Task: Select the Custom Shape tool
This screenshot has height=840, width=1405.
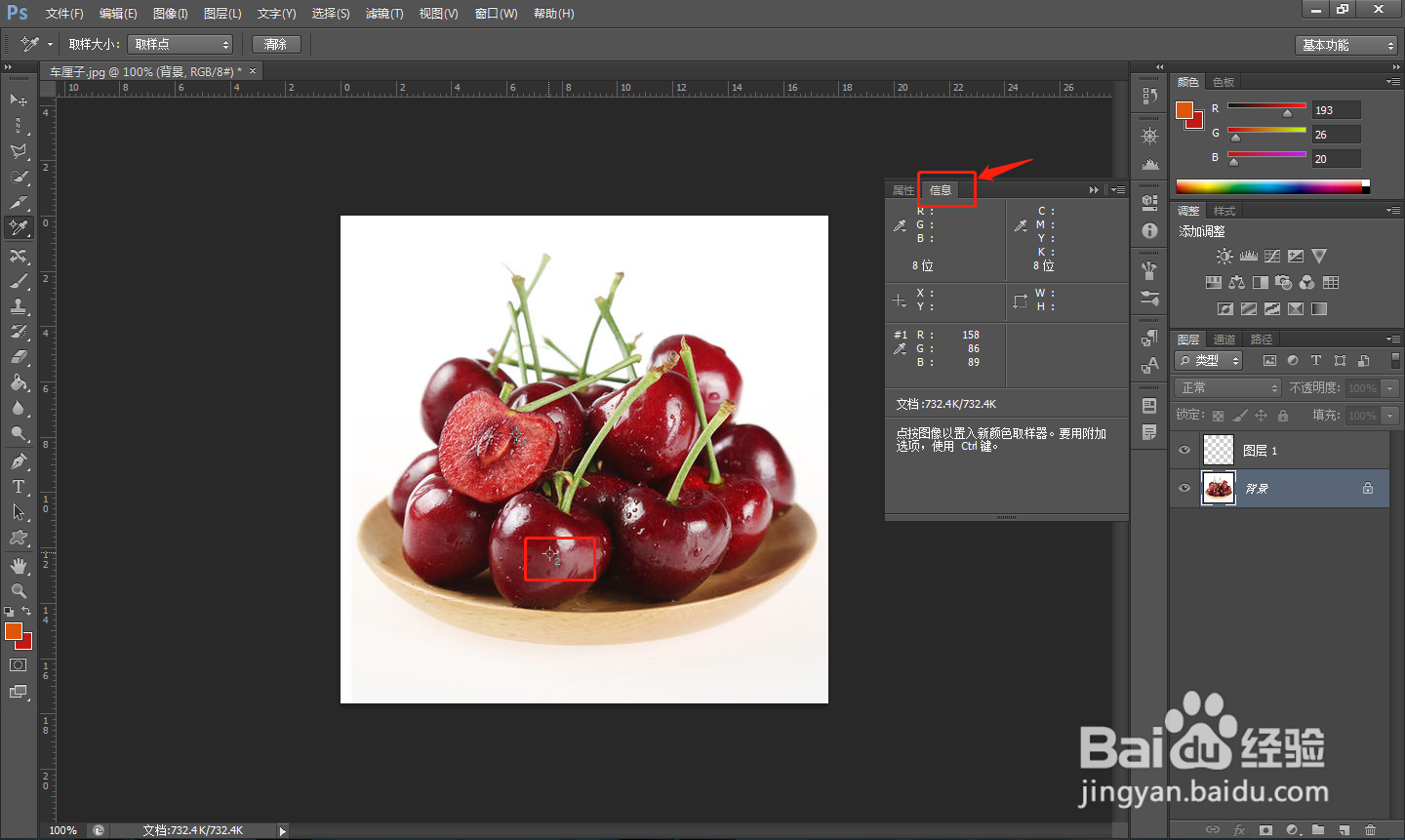Action: pyautogui.click(x=18, y=538)
